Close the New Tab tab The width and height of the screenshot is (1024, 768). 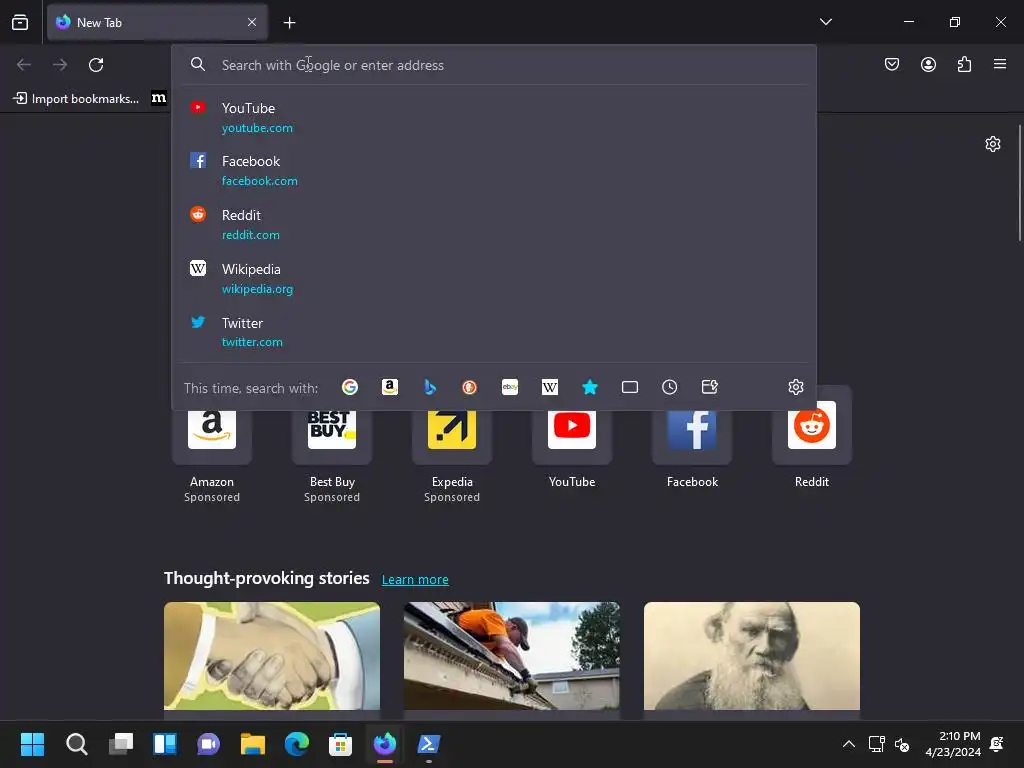point(252,22)
